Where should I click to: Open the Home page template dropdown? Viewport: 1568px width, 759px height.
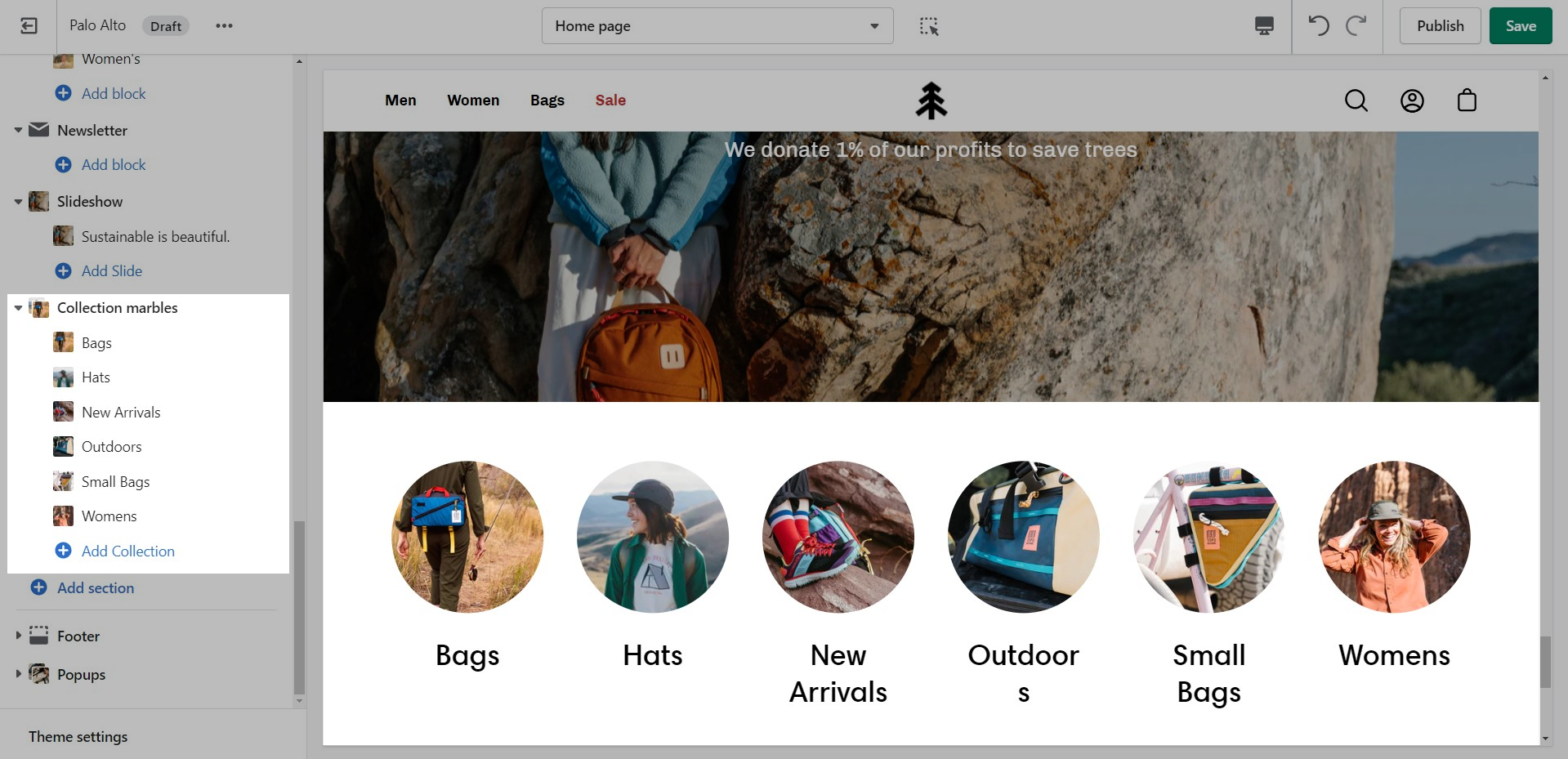pos(717,26)
